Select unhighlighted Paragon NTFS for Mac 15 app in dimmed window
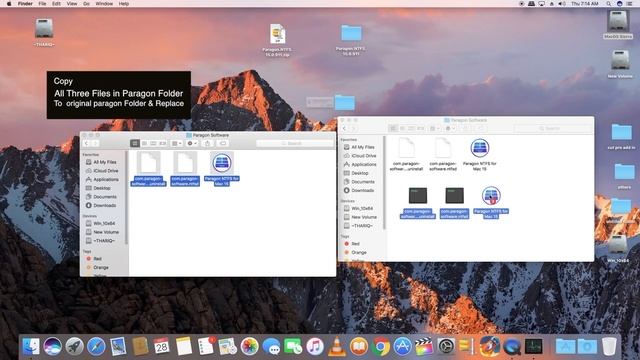Viewport: 640px width, 360px height. (x=480, y=155)
